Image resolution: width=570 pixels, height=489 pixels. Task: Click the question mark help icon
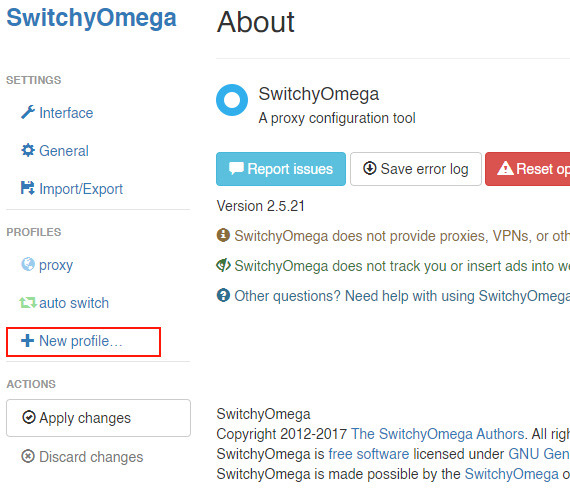click(223, 295)
